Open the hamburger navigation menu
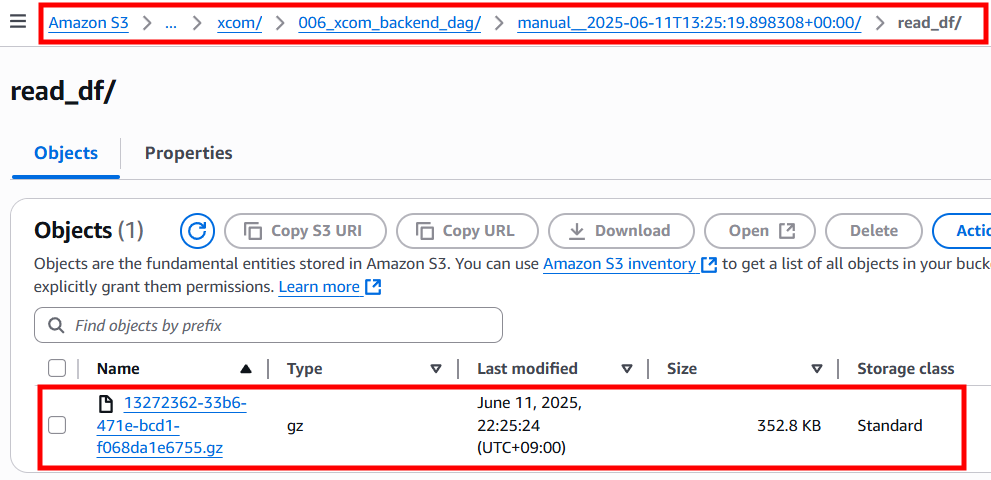The image size is (991, 480). [18, 22]
